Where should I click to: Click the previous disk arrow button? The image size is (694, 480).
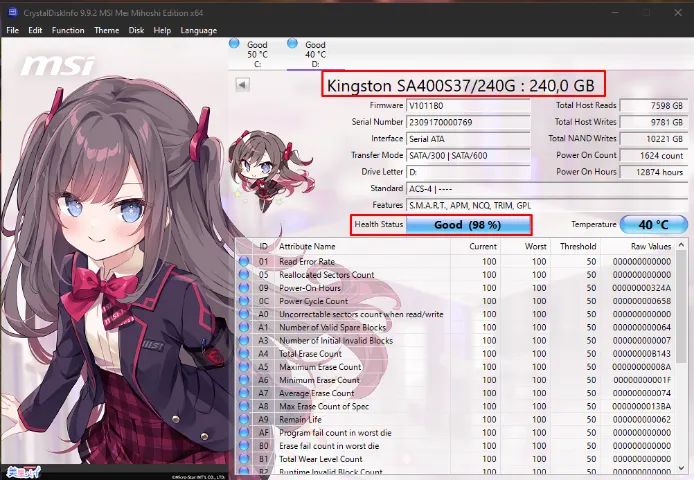point(243,84)
